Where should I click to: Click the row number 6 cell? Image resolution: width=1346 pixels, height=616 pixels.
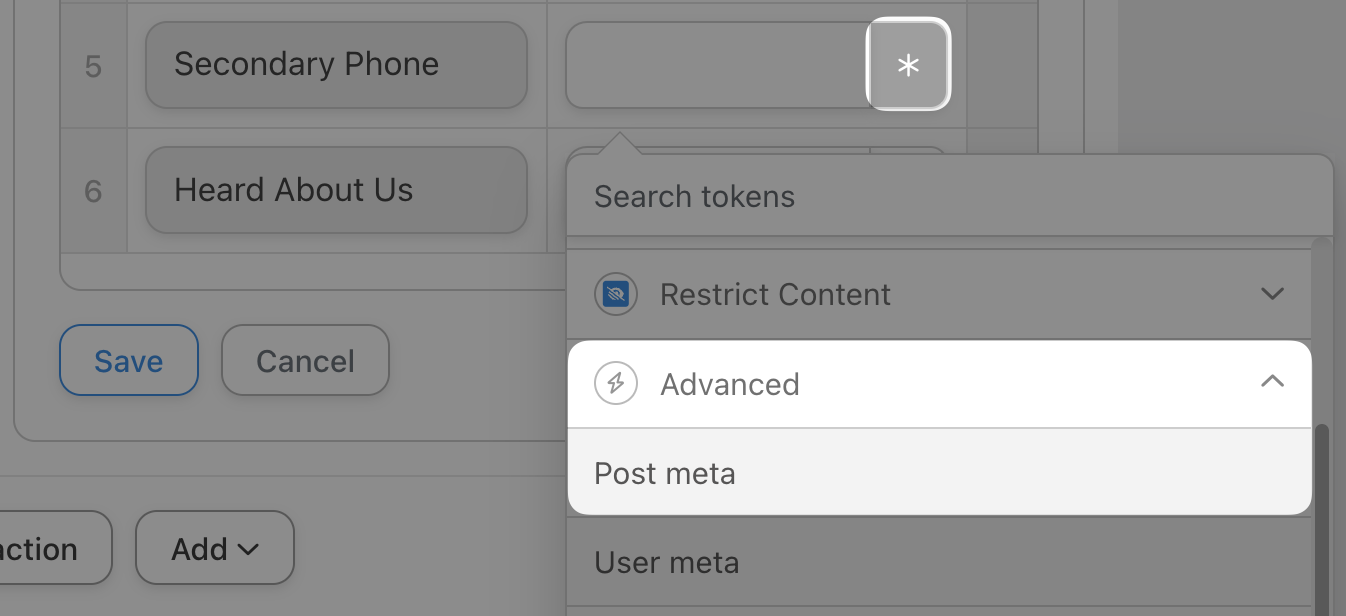pyautogui.click(x=93, y=190)
